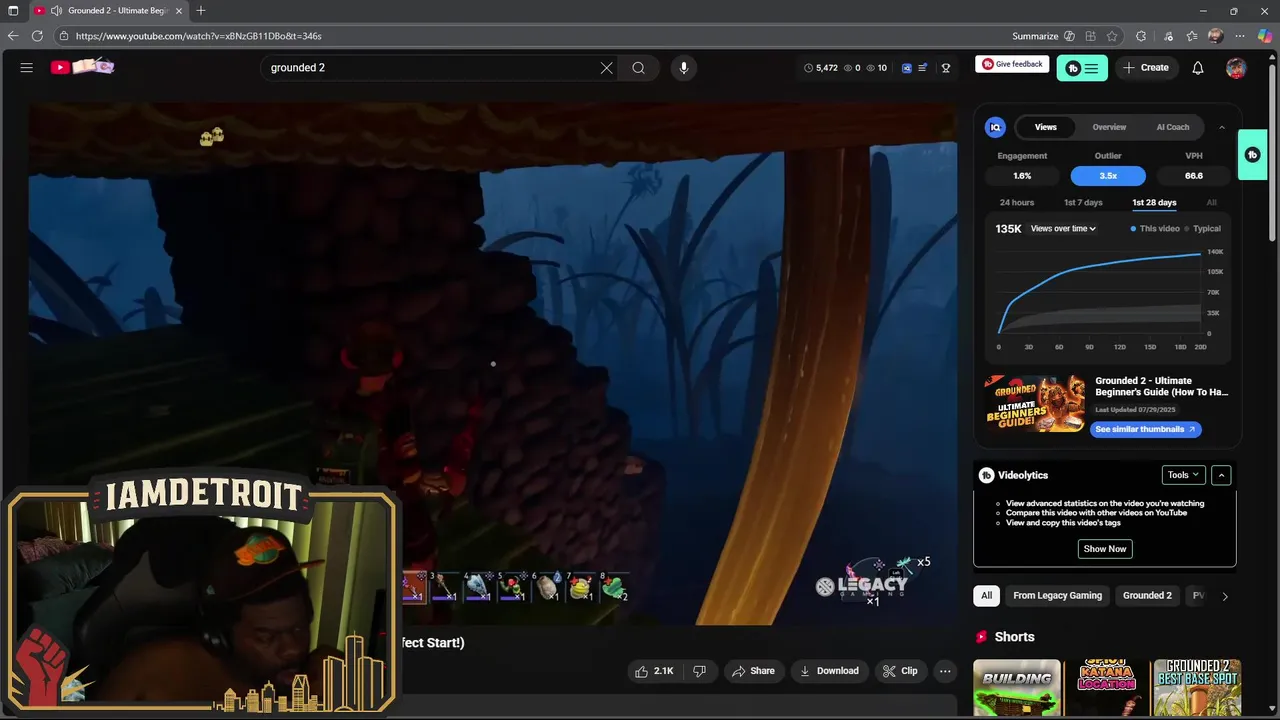The height and width of the screenshot is (720, 1280).
Task: Select the All time range
Action: [1211, 203]
